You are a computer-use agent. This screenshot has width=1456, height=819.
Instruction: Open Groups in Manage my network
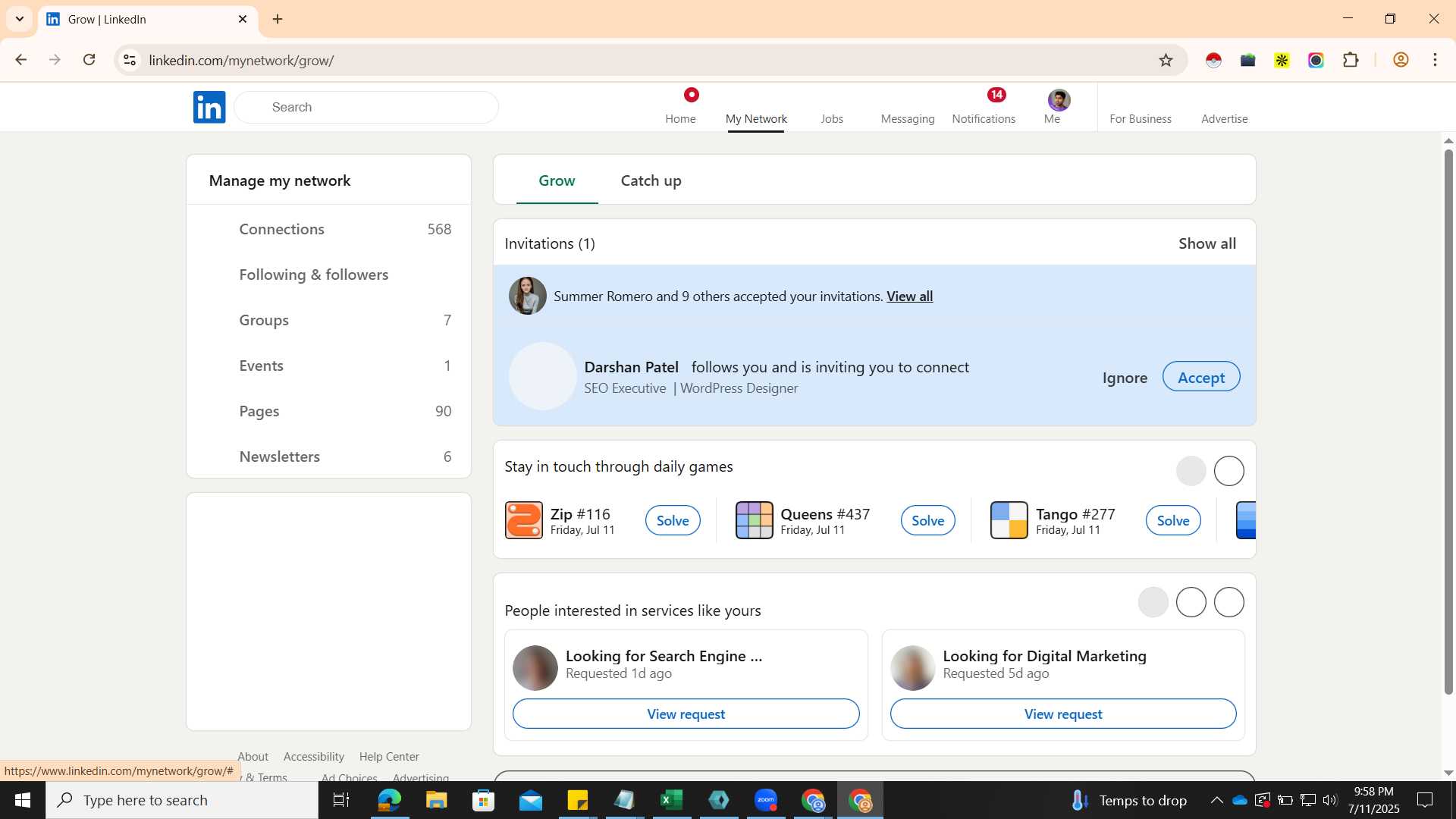329,320
